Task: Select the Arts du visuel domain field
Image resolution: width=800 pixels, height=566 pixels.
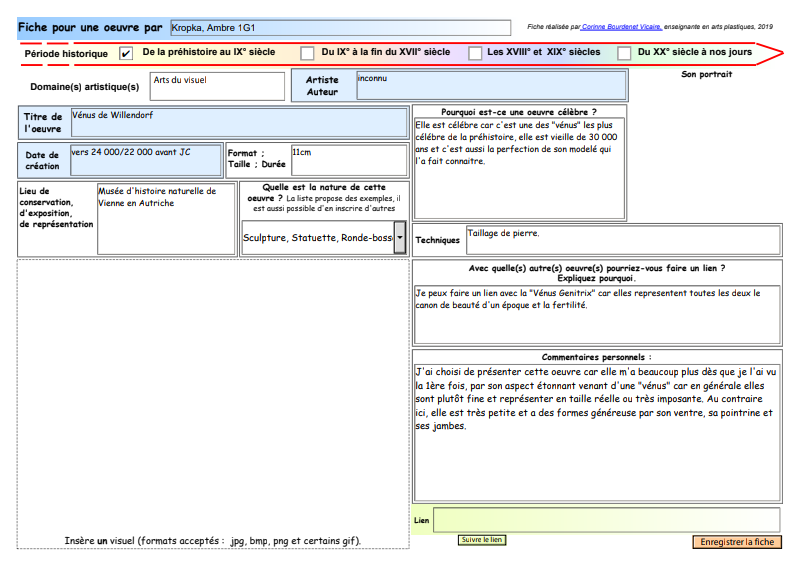Action: 217,86
